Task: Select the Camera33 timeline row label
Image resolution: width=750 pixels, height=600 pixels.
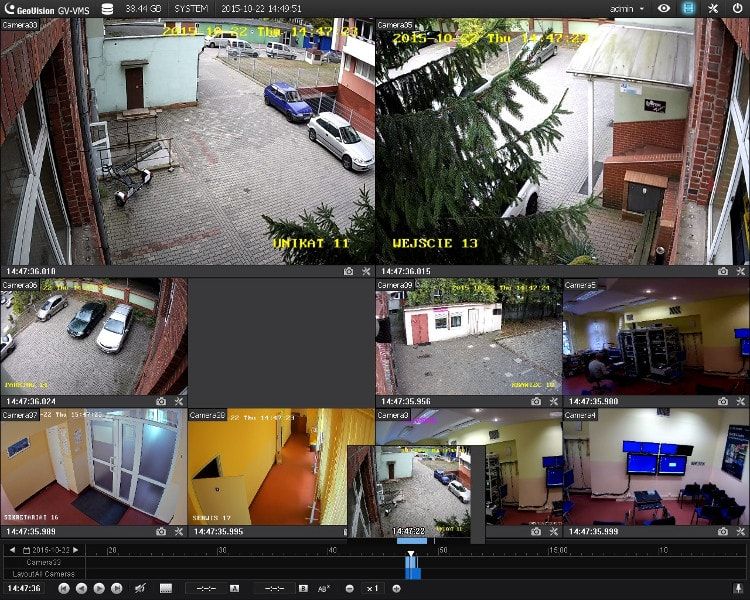Action: click(44, 562)
